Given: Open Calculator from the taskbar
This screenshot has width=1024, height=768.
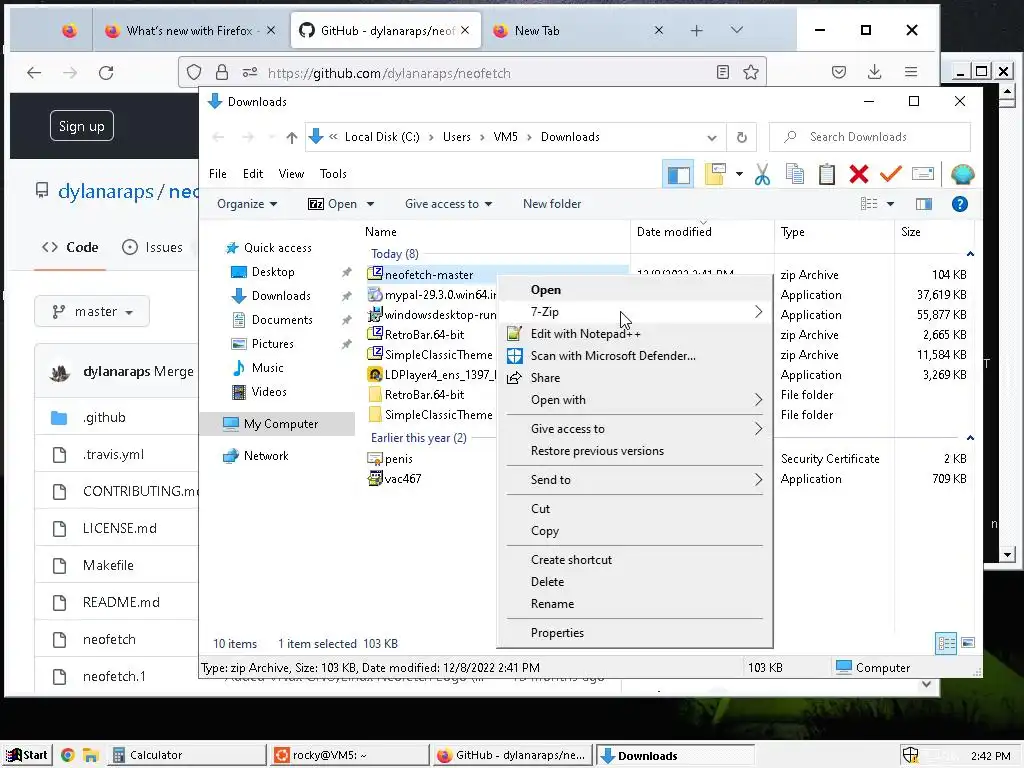Looking at the screenshot, I should point(187,756).
